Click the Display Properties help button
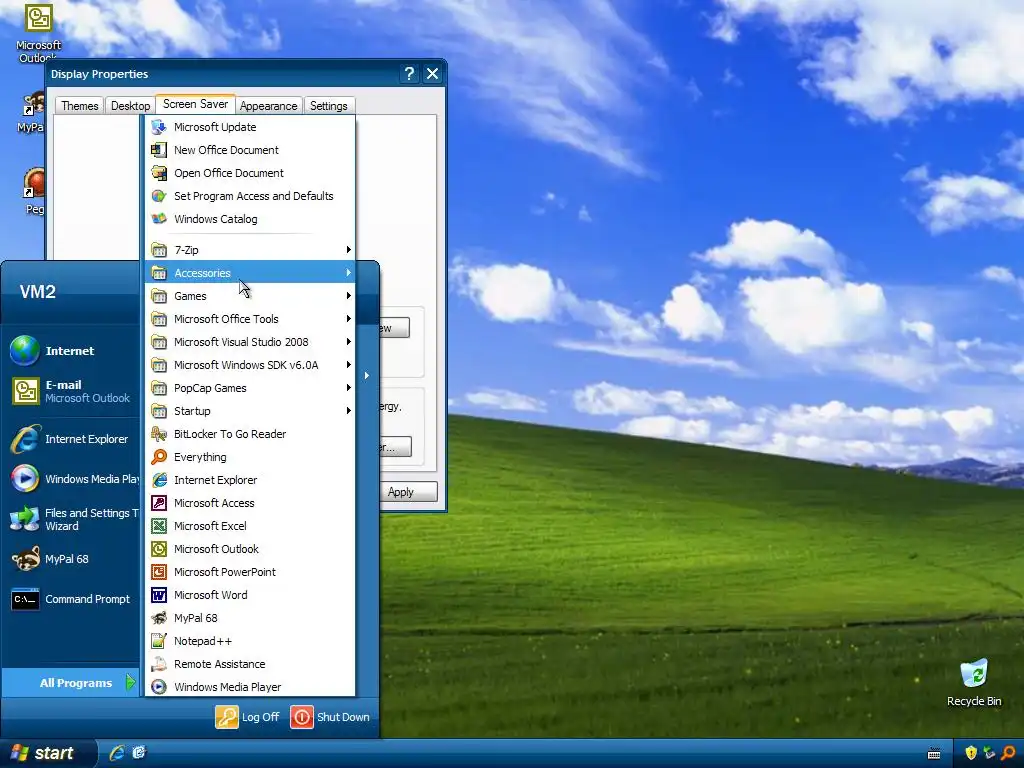 click(x=409, y=74)
